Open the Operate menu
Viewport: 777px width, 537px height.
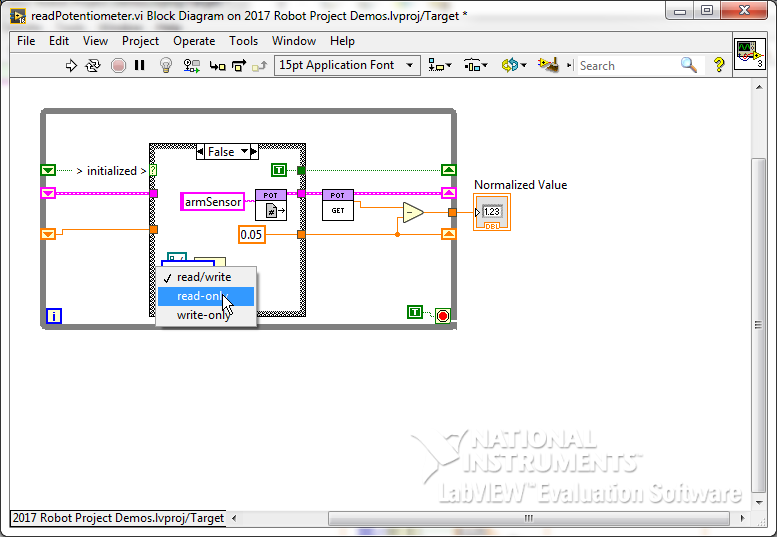[x=194, y=41]
